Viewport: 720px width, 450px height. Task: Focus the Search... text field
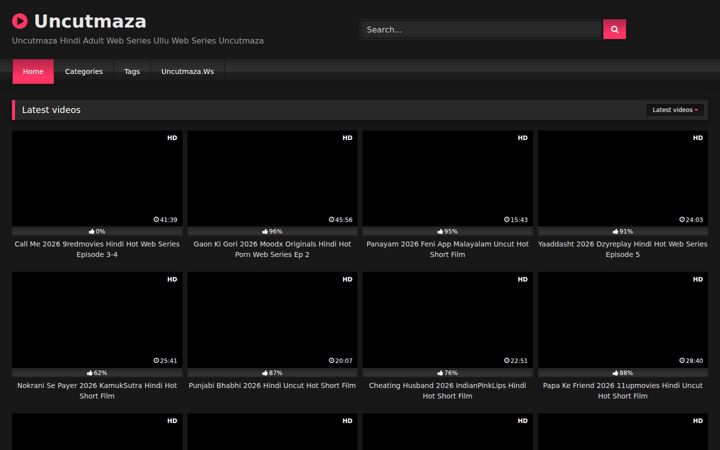[x=481, y=29]
